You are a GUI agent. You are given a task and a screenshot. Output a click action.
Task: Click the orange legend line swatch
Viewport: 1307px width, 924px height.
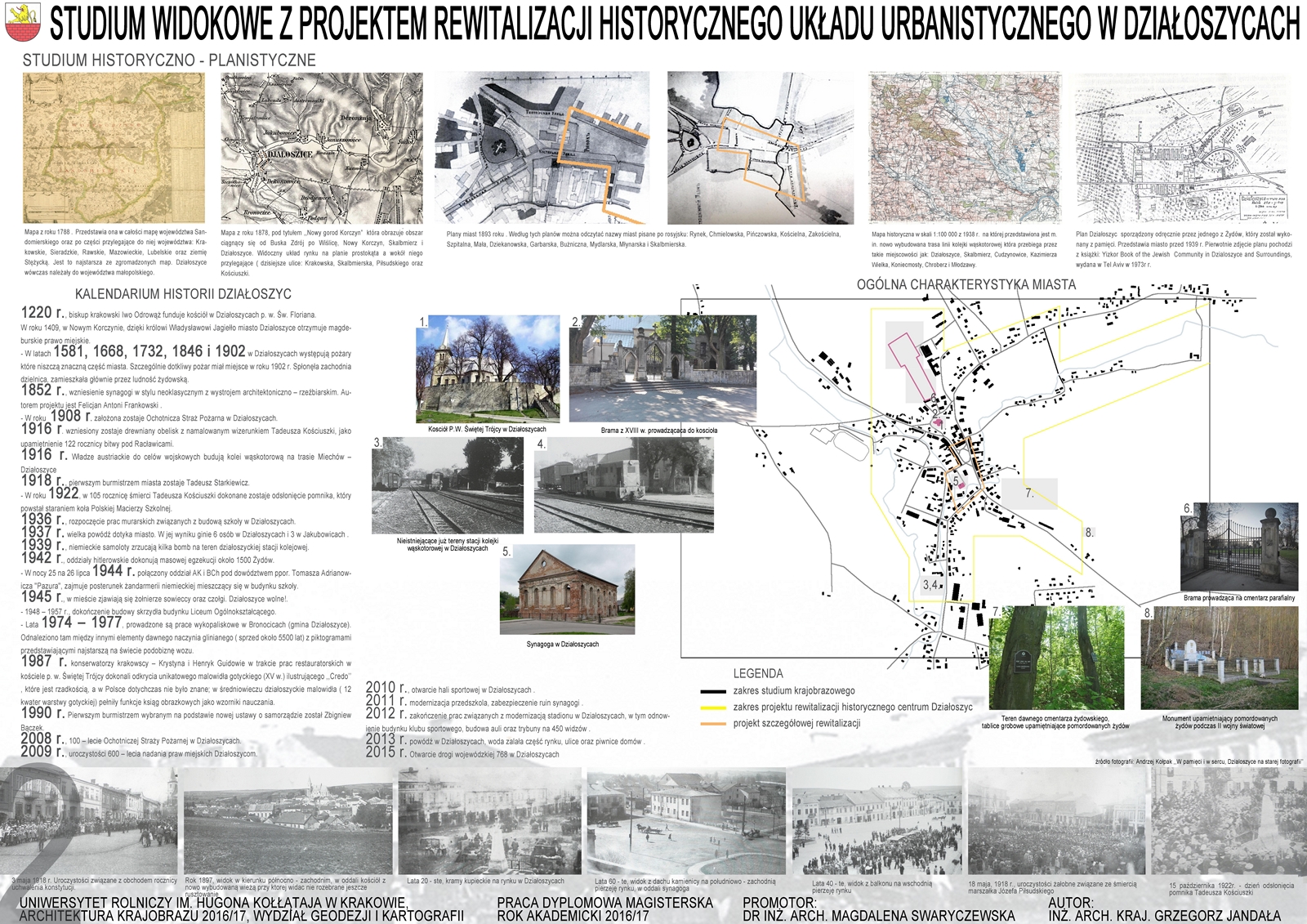coord(712,724)
